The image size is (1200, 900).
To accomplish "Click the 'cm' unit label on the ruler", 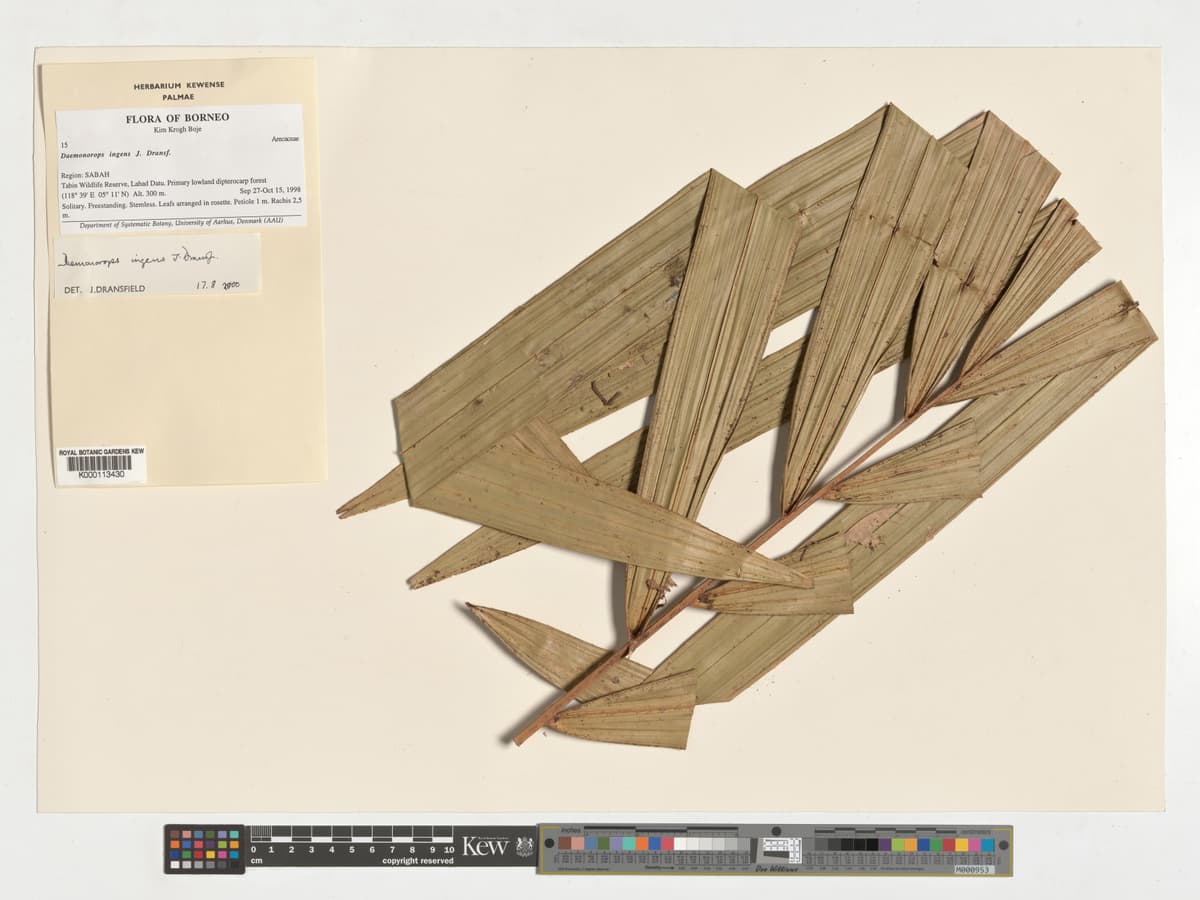I will point(257,861).
